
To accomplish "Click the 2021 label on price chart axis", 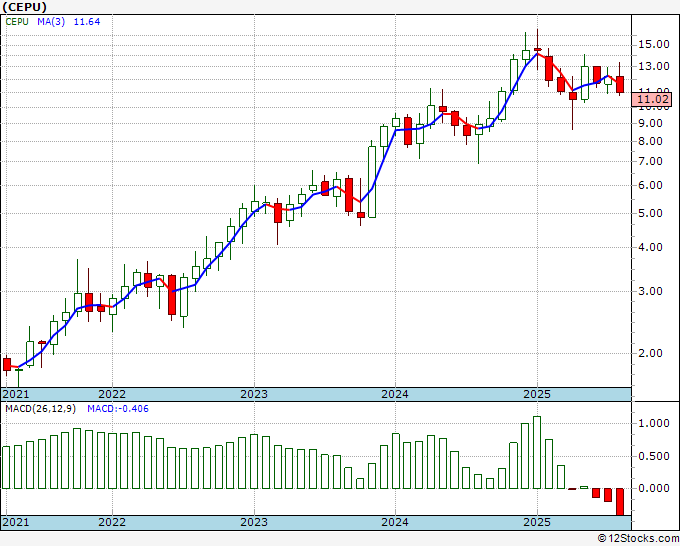I will tap(16, 394).
